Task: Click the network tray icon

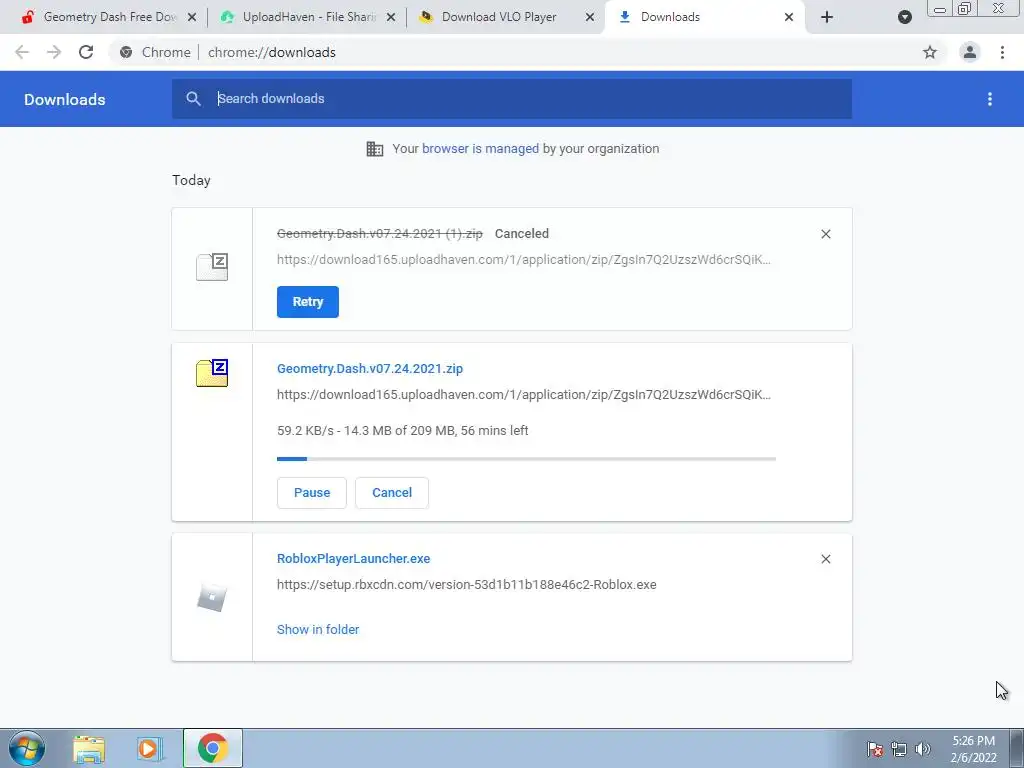Action: click(899, 749)
